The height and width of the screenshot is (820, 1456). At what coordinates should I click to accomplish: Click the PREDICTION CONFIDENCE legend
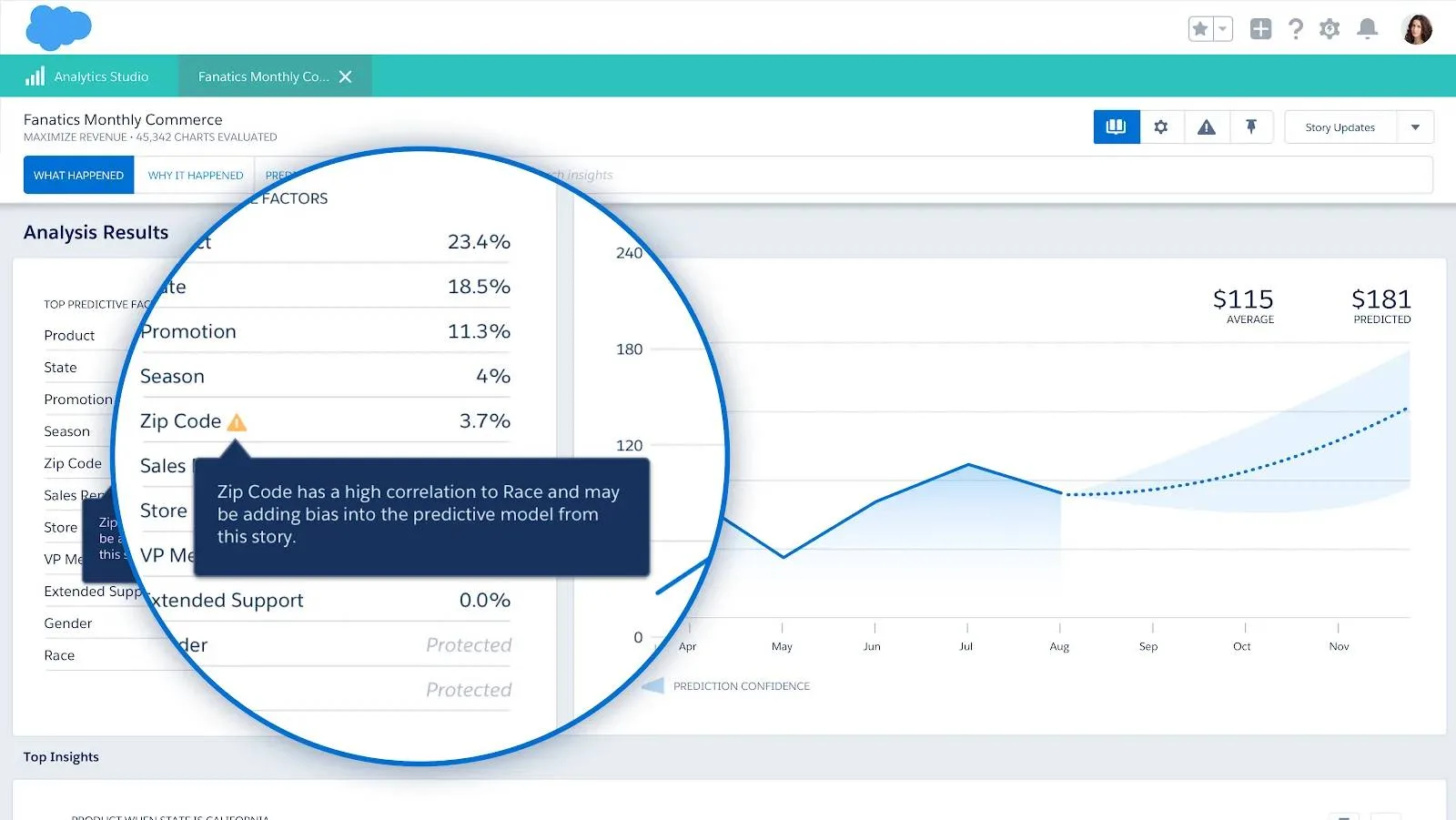tap(726, 686)
